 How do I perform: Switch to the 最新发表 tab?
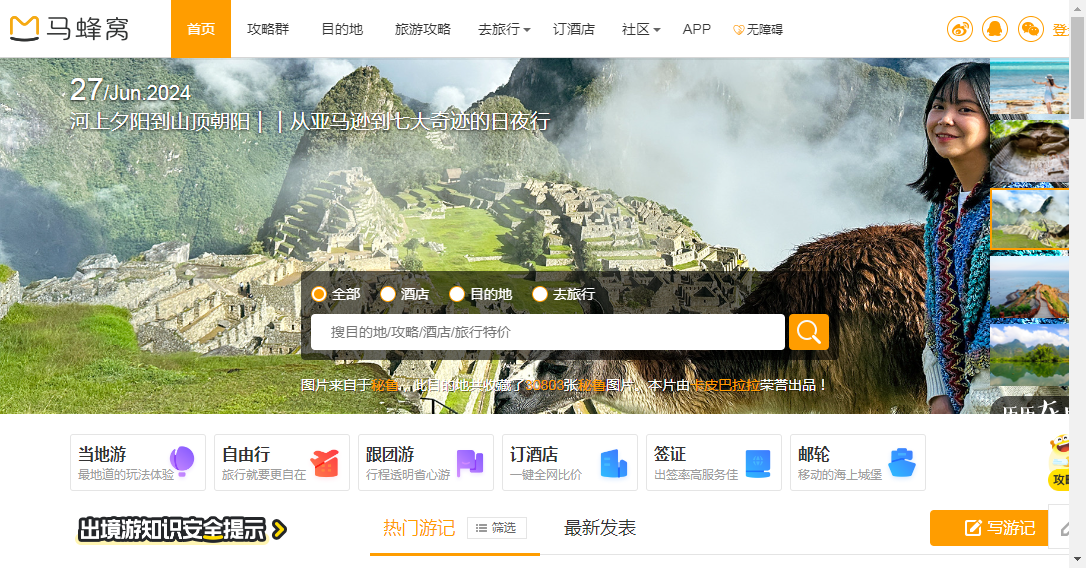click(600, 528)
